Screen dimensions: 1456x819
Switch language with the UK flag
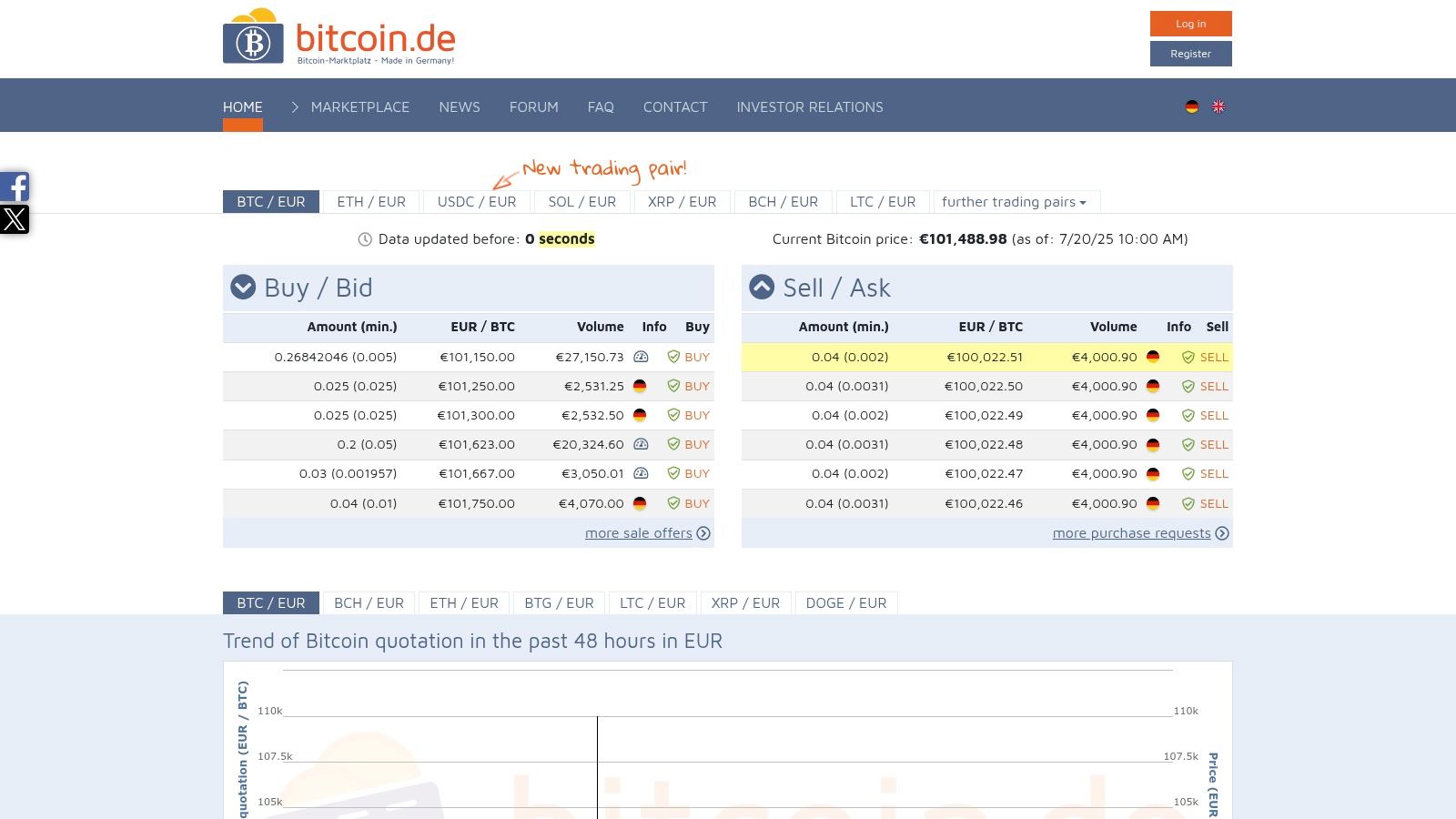(1218, 106)
